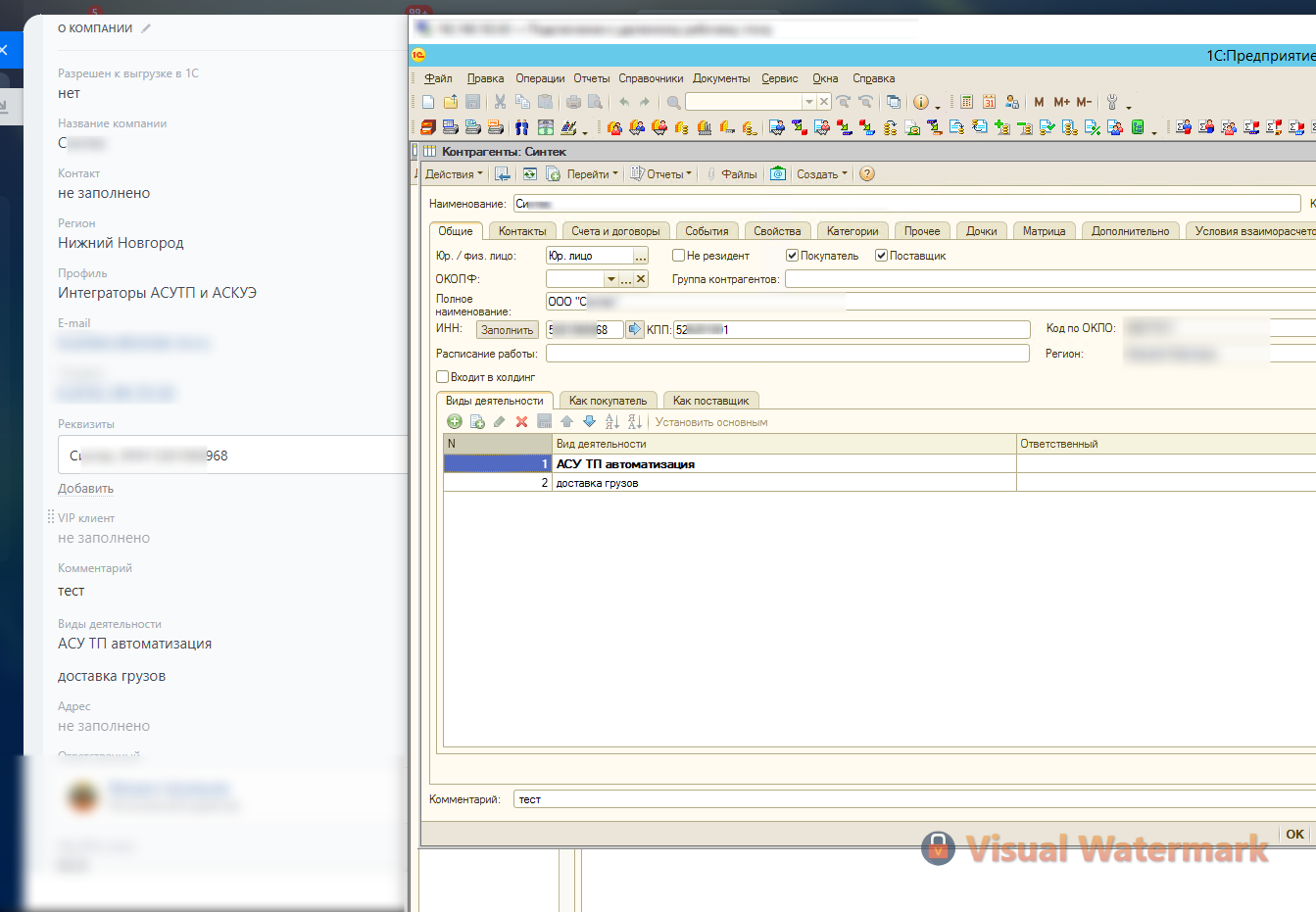This screenshot has width=1316, height=912.
Task: Switch to the Контакты tab
Action: click(x=522, y=231)
